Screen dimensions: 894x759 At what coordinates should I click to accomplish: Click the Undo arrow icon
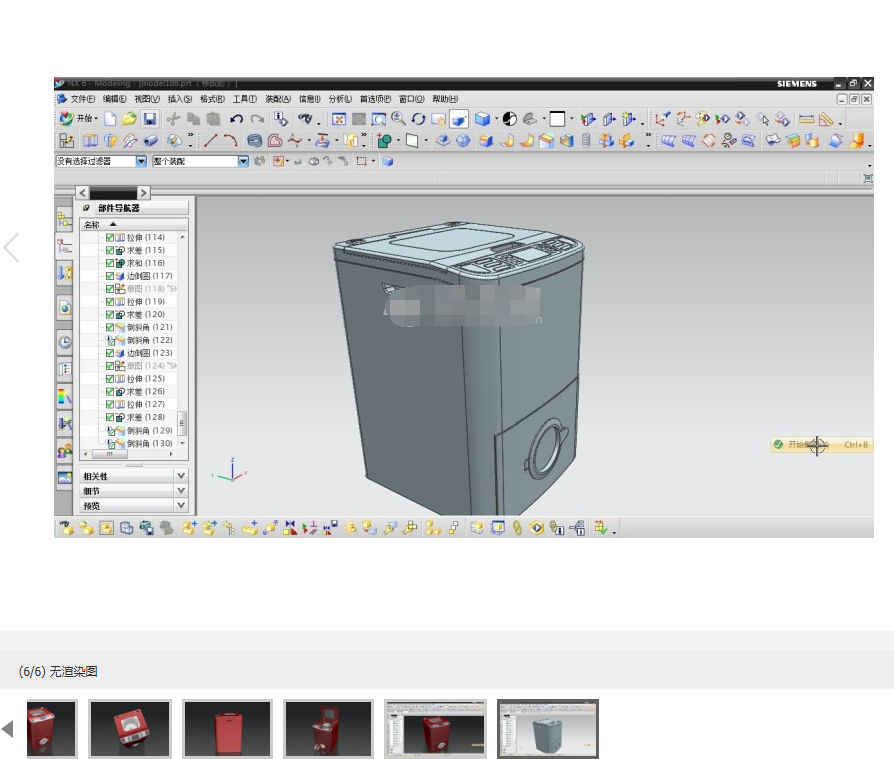[237, 119]
